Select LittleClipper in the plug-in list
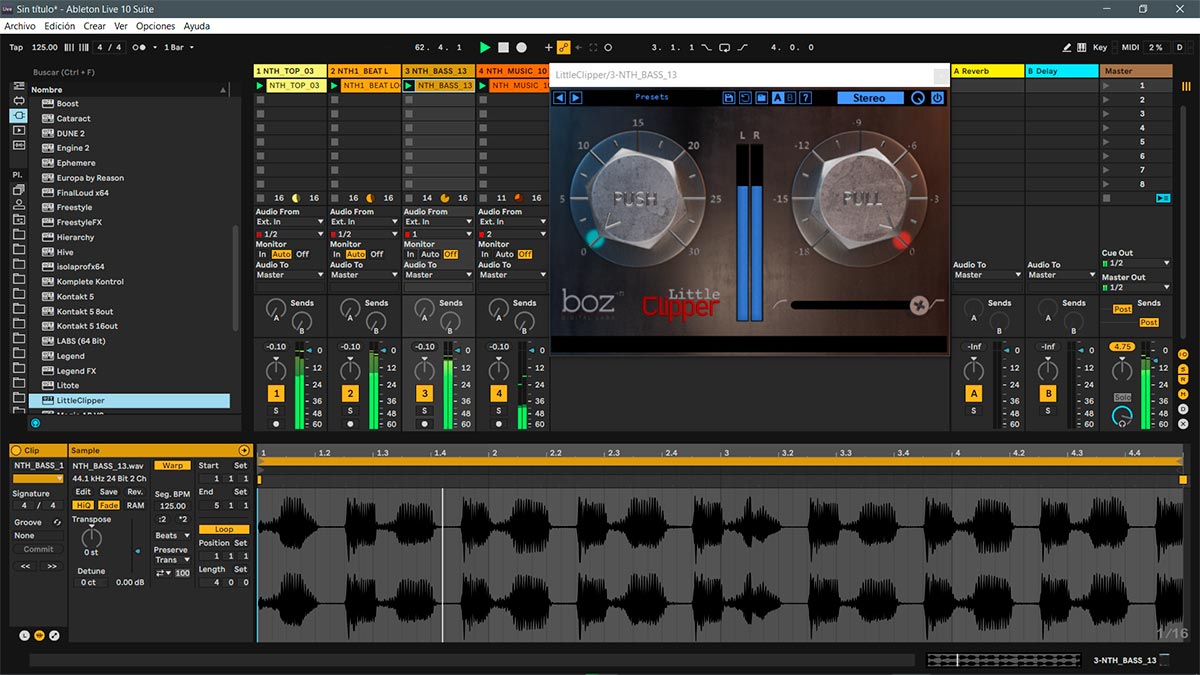Image resolution: width=1200 pixels, height=675 pixels. (x=130, y=400)
